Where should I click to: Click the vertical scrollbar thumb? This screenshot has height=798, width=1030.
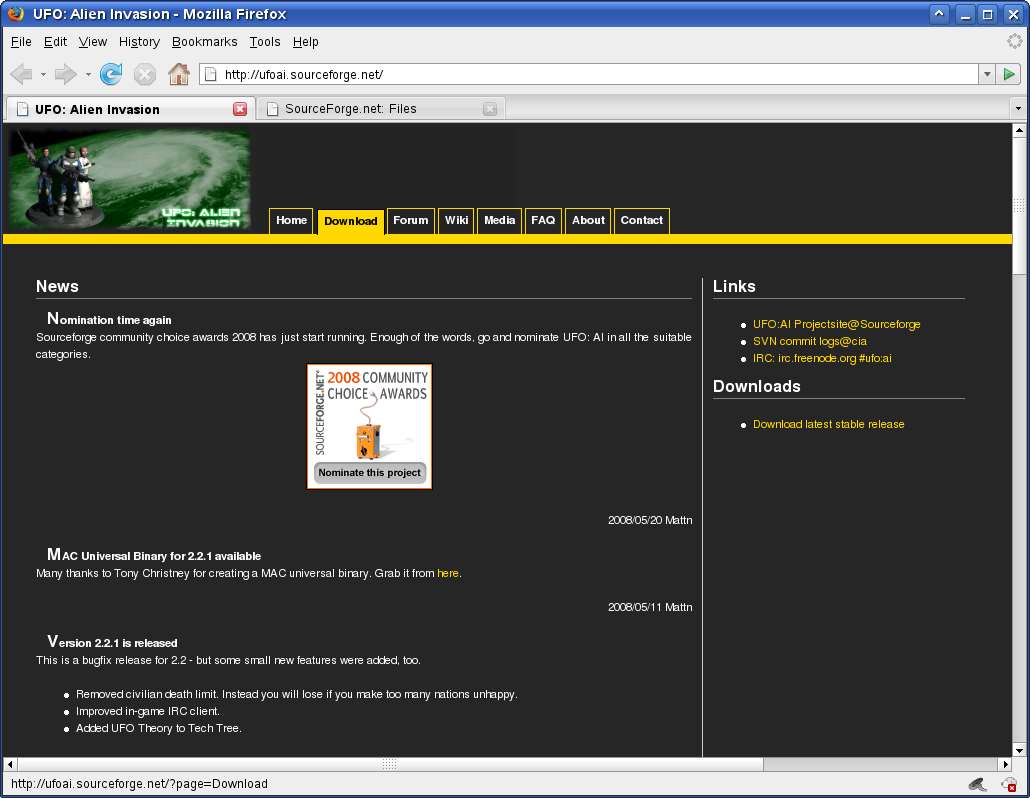point(1019,206)
